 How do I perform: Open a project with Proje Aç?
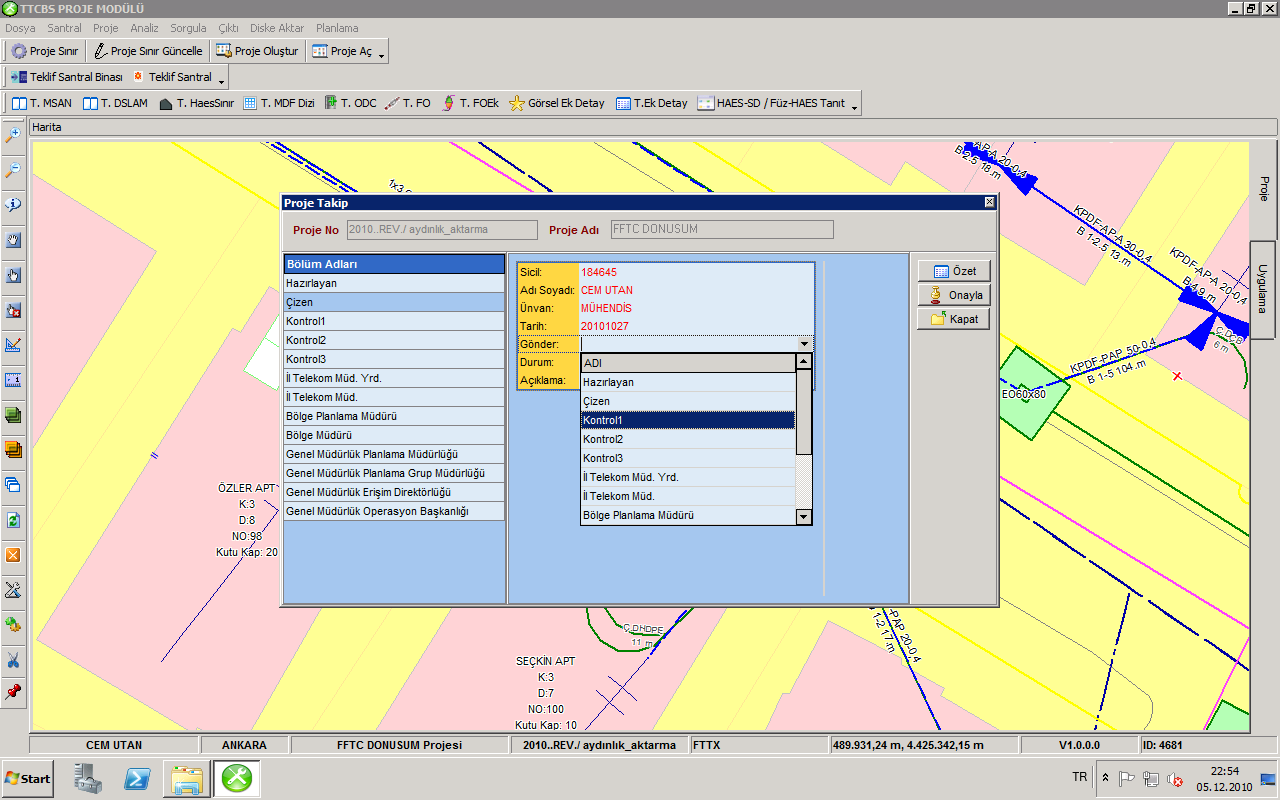pos(342,51)
